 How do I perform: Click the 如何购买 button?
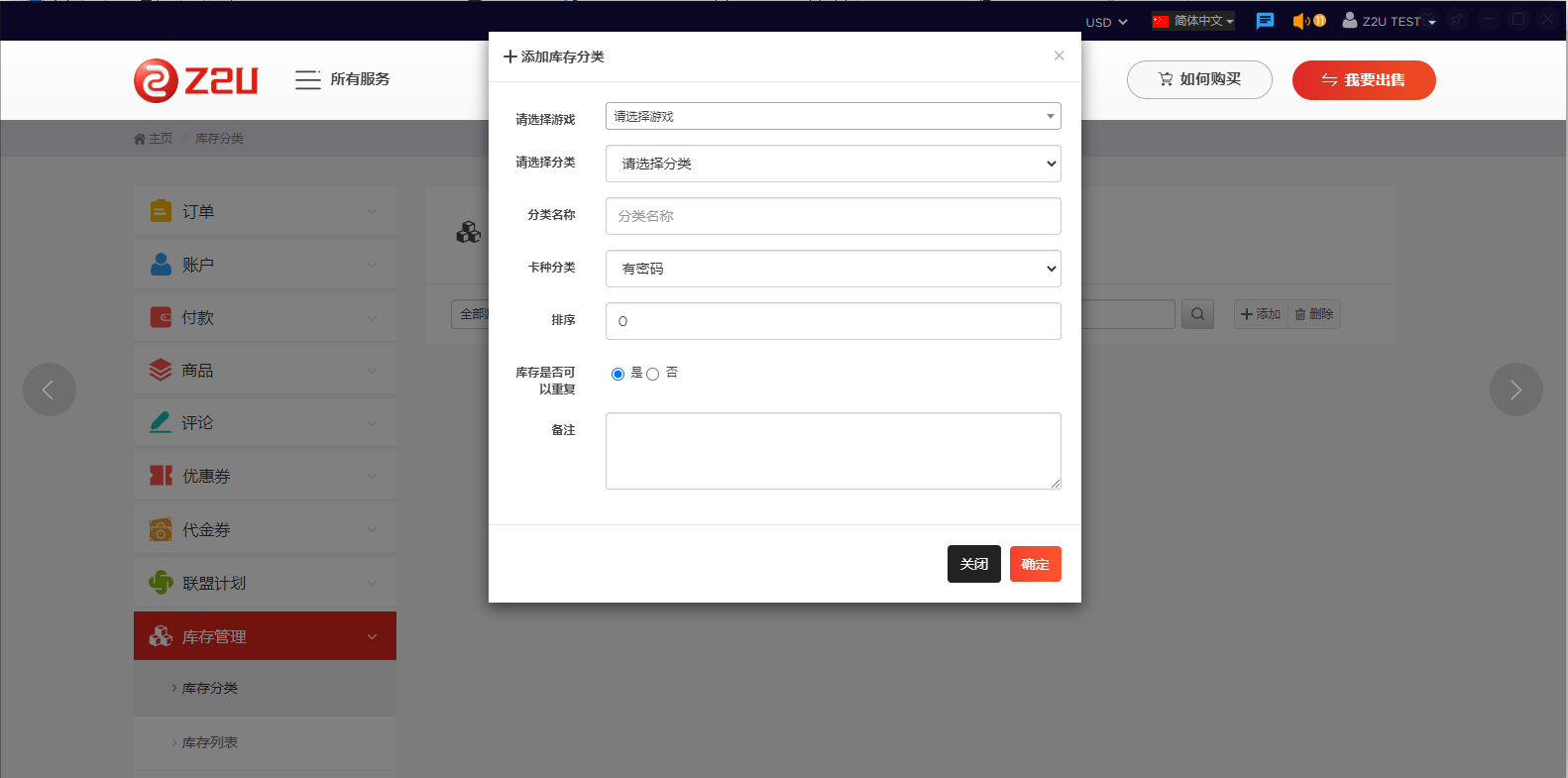tap(1199, 79)
